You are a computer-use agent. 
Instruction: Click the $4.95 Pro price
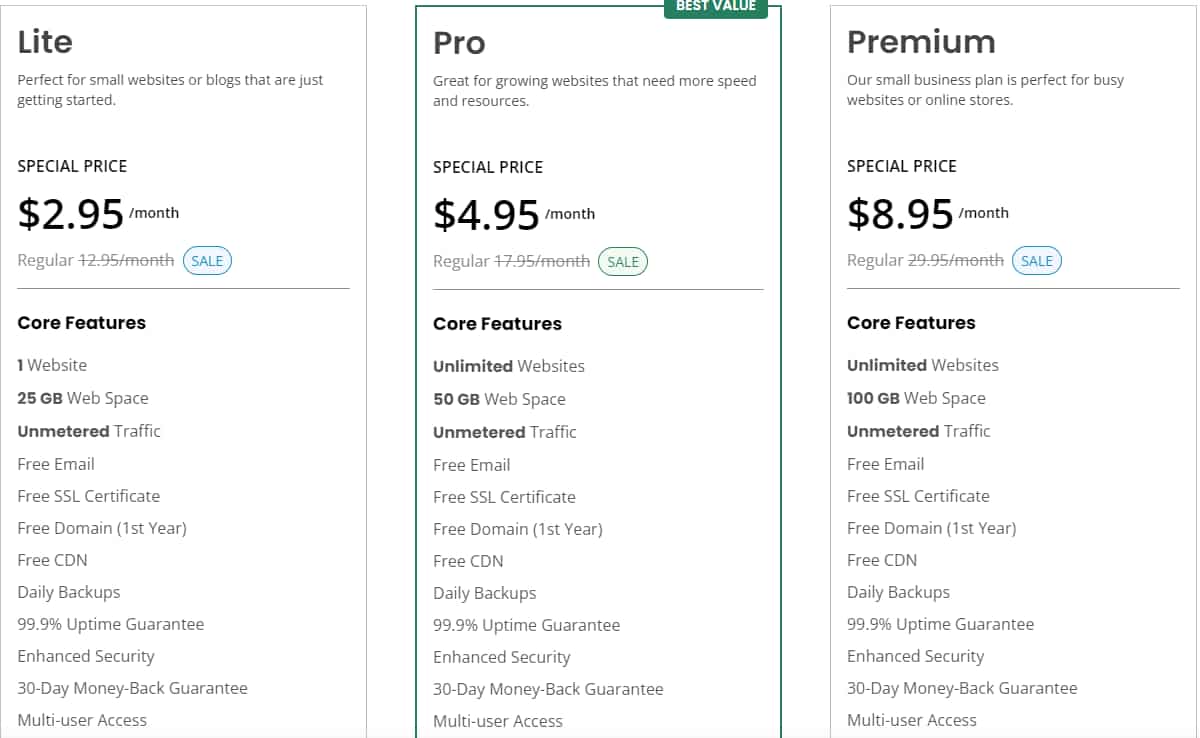point(486,215)
